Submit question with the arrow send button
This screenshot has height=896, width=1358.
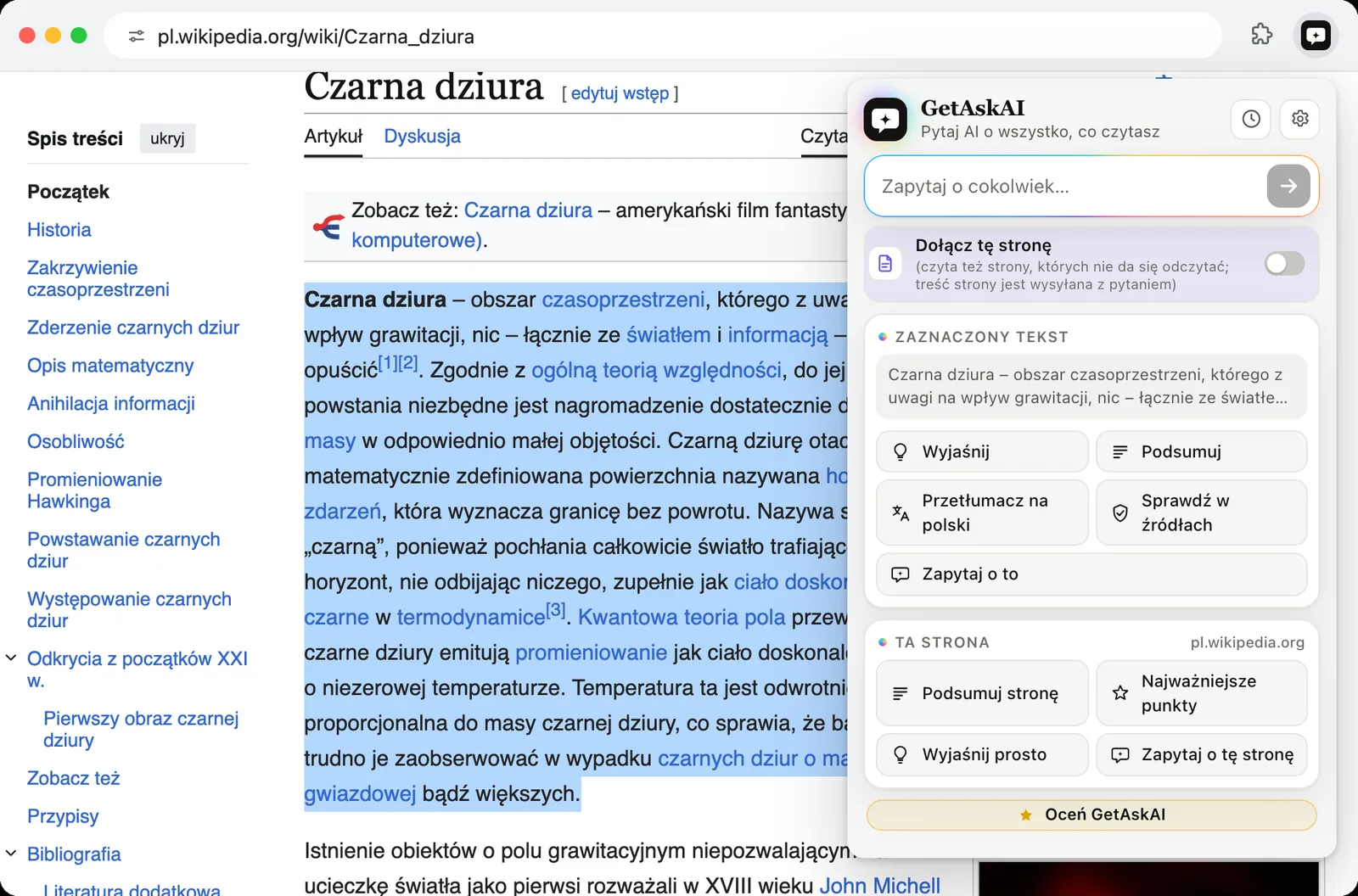[1288, 186]
